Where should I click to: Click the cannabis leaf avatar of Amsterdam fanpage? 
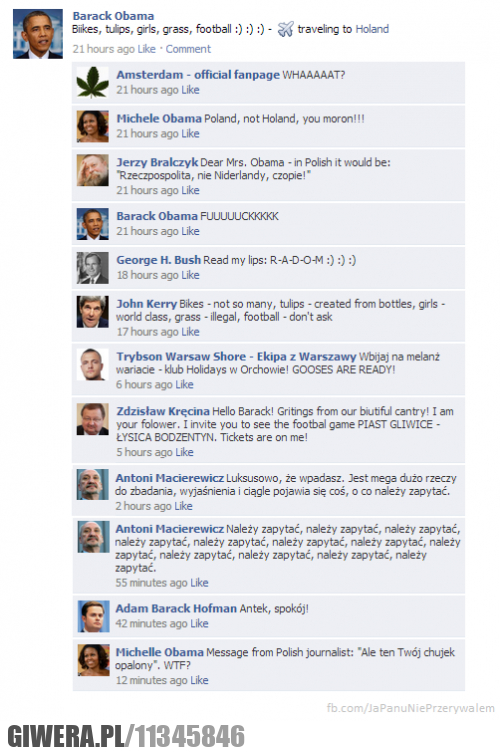[93, 82]
